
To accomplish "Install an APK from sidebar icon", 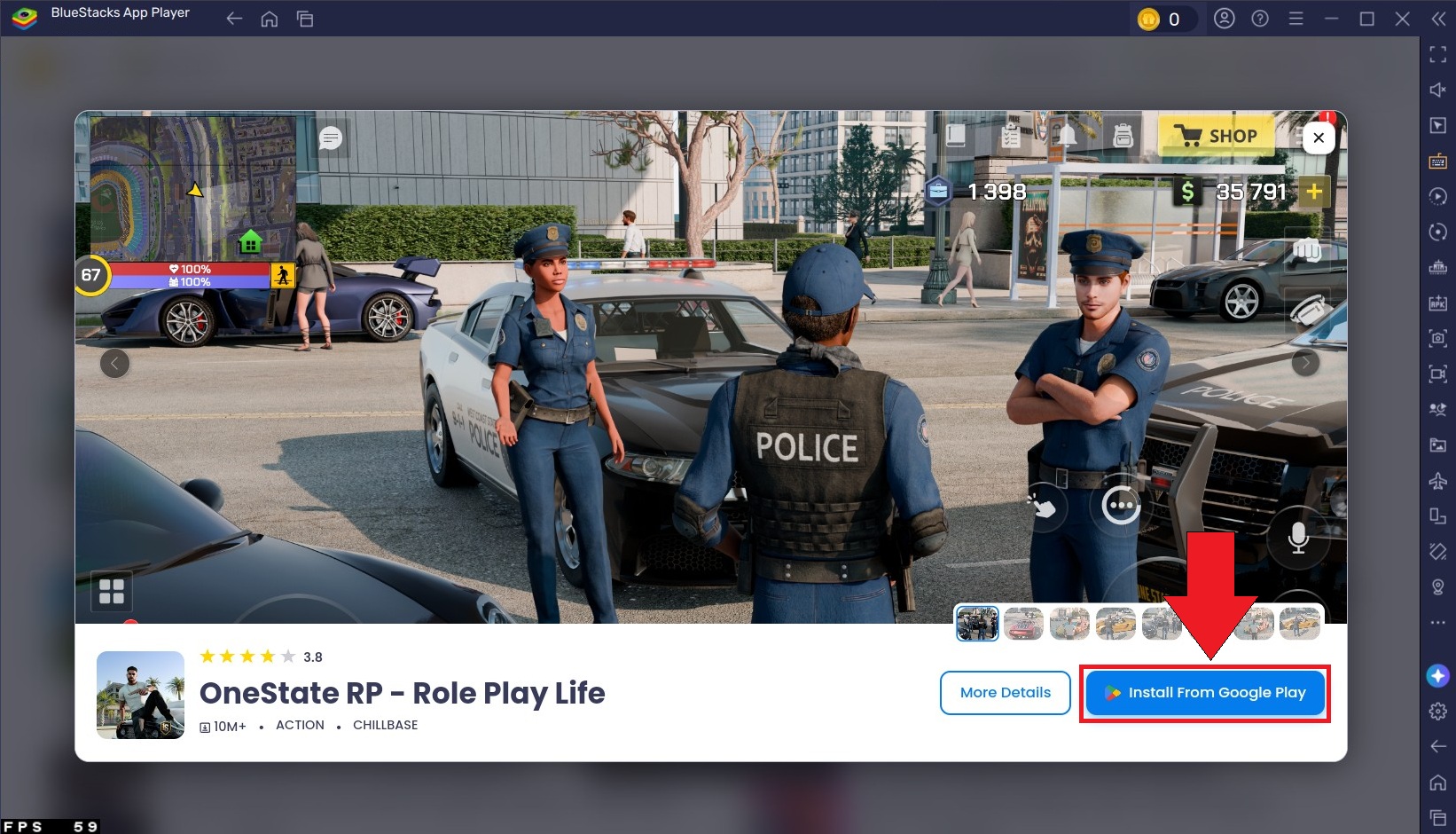I will 1438,303.
